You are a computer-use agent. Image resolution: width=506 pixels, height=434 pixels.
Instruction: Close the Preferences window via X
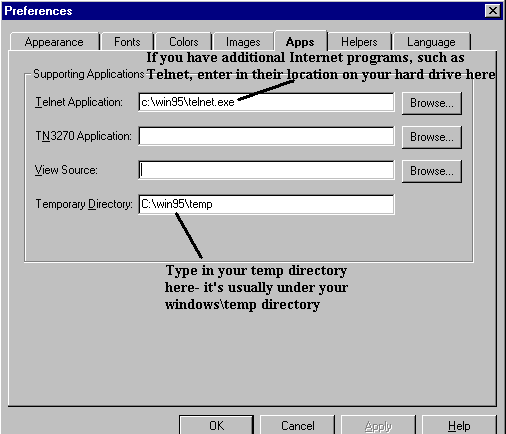coord(493,11)
